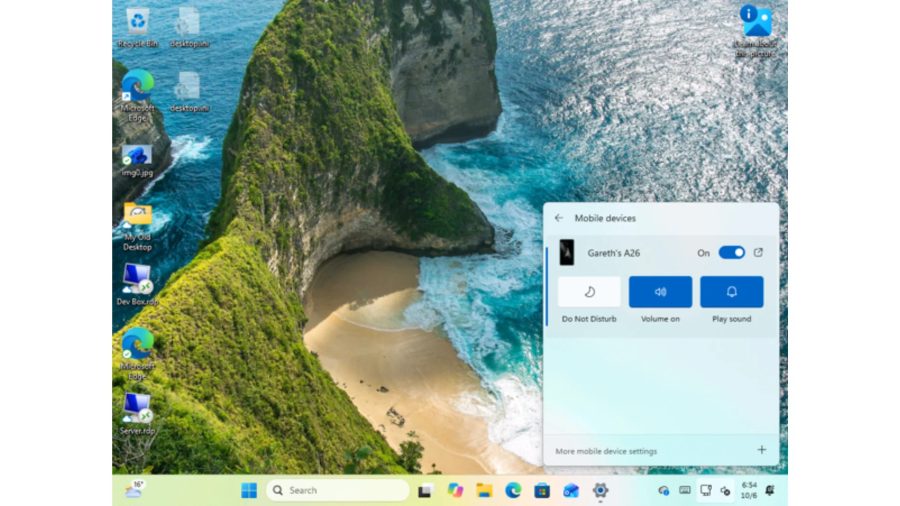900x506 pixels.
Task: Toggle Volume on button for phone
Action: [x=660, y=291]
